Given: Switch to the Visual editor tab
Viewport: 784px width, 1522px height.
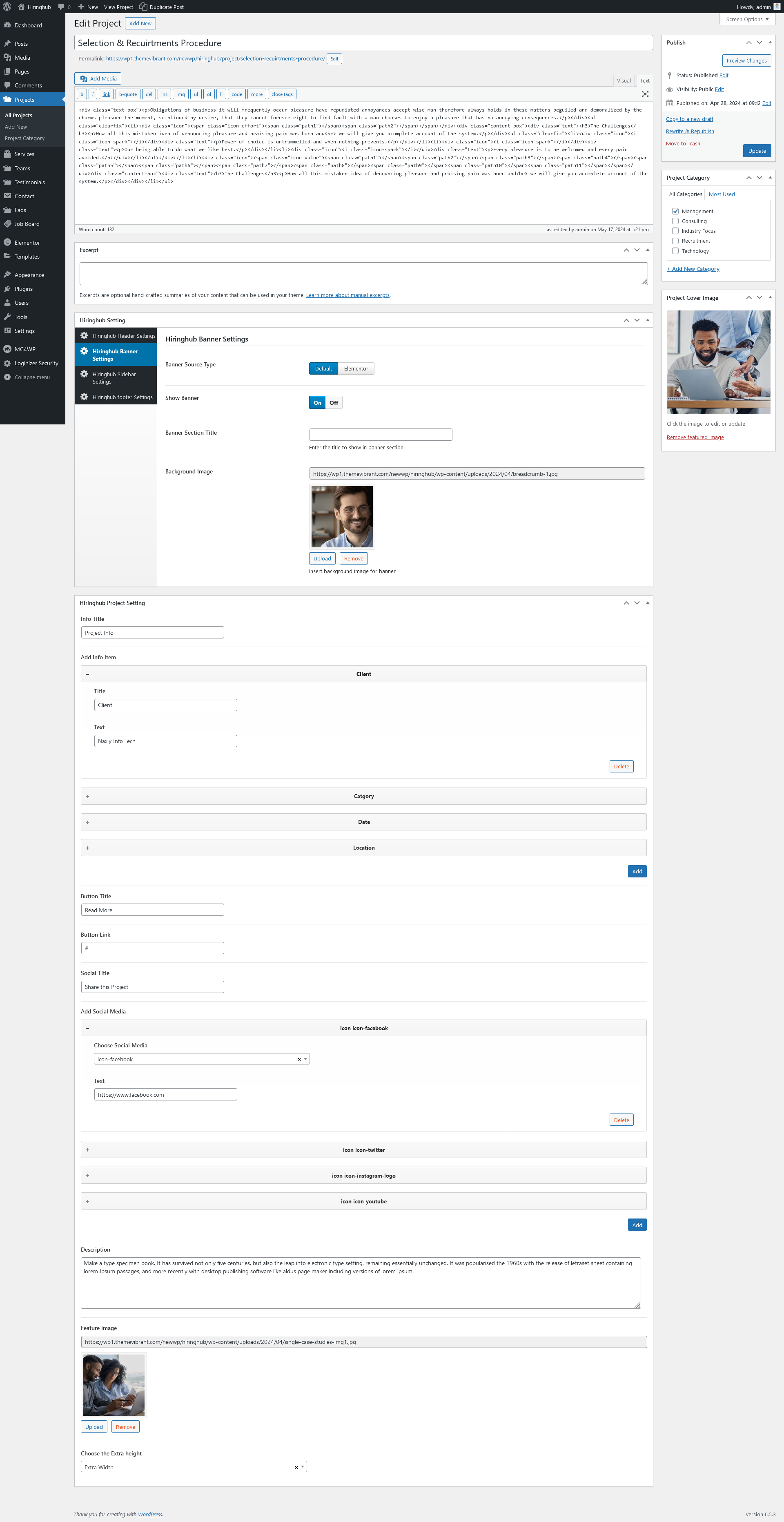Looking at the screenshot, I should coord(623,81).
